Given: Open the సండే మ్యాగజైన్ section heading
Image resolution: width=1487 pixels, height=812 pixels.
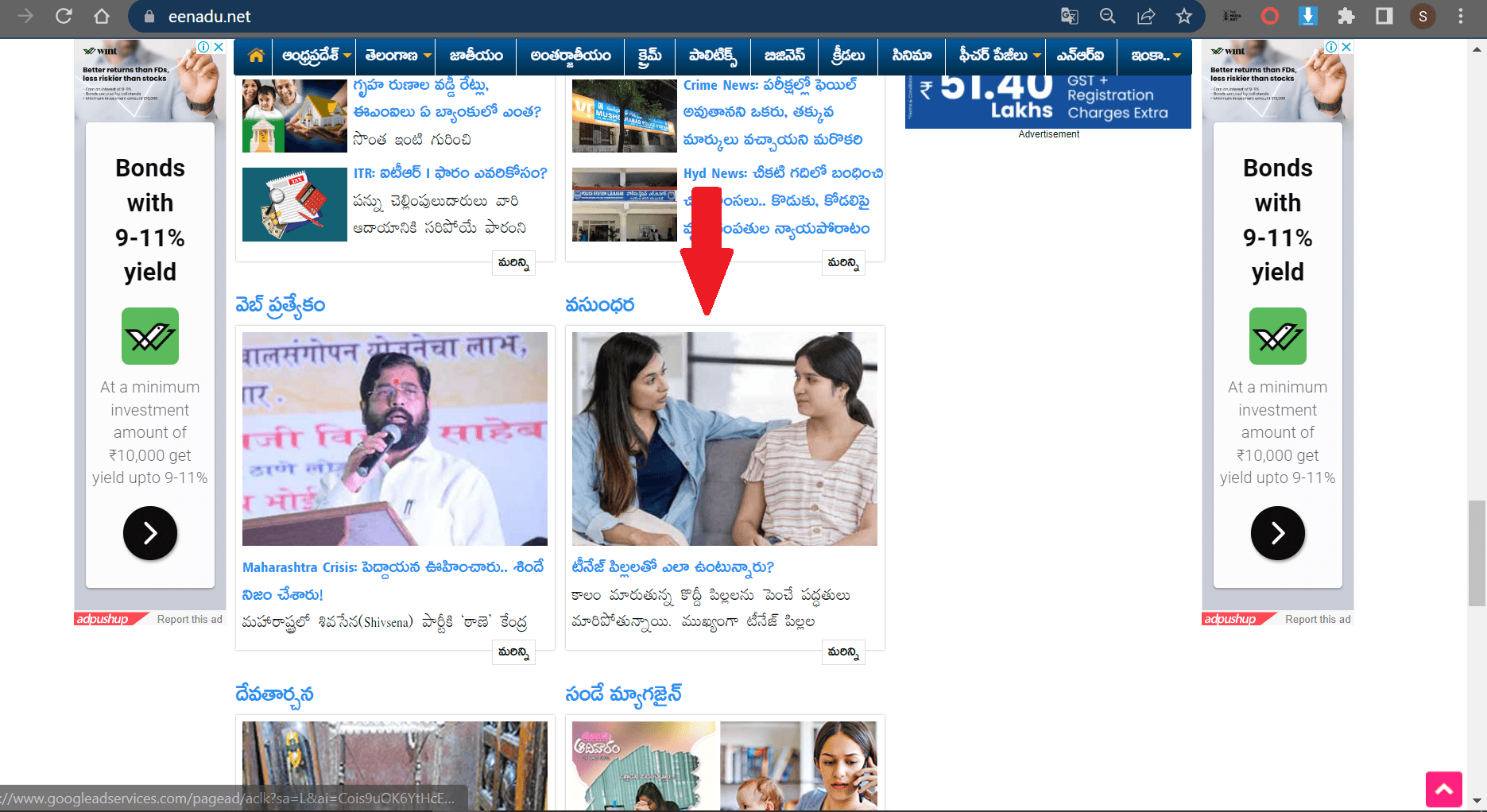Looking at the screenshot, I should click(x=624, y=694).
